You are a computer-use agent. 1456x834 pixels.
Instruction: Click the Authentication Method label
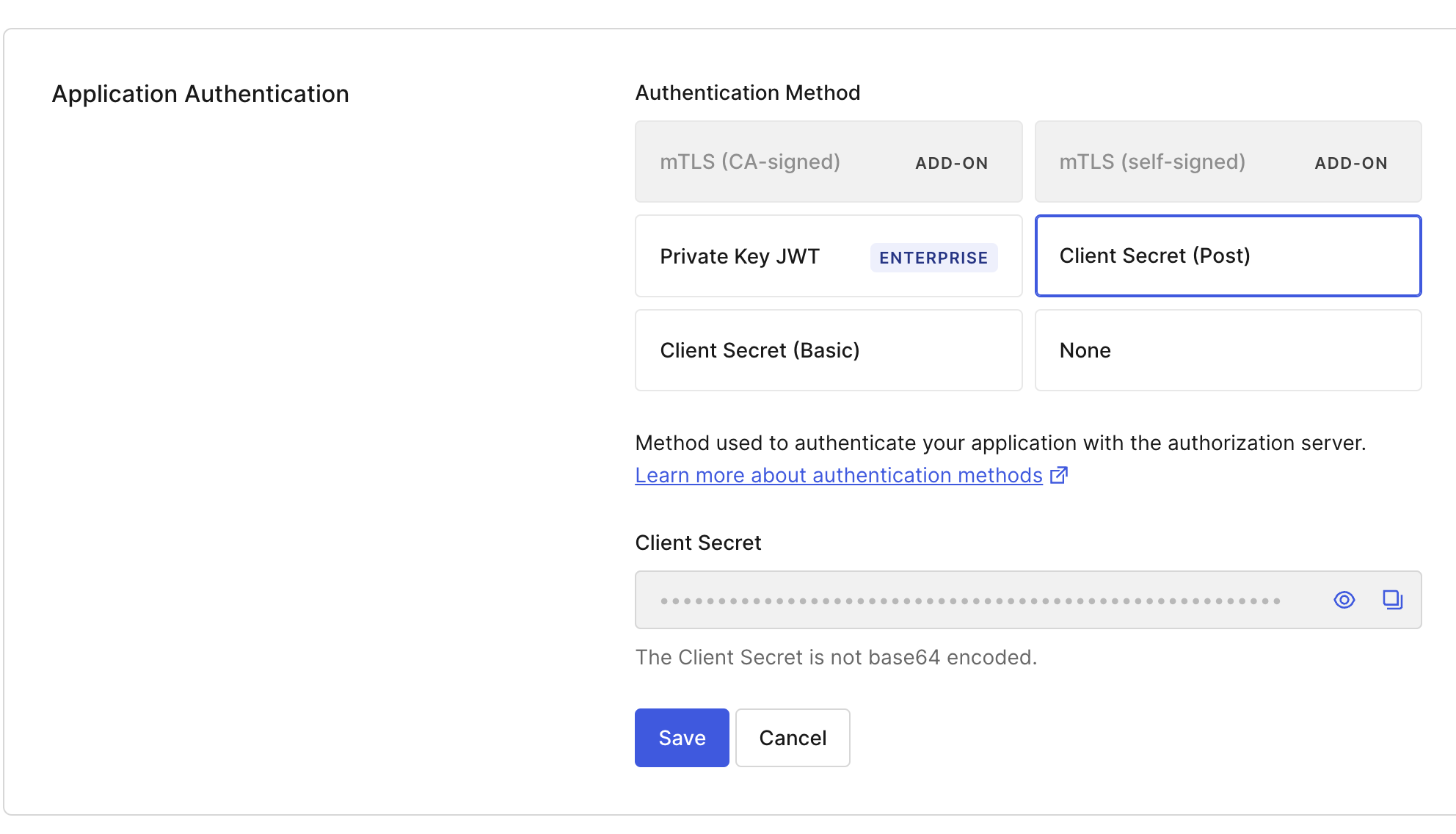[748, 93]
